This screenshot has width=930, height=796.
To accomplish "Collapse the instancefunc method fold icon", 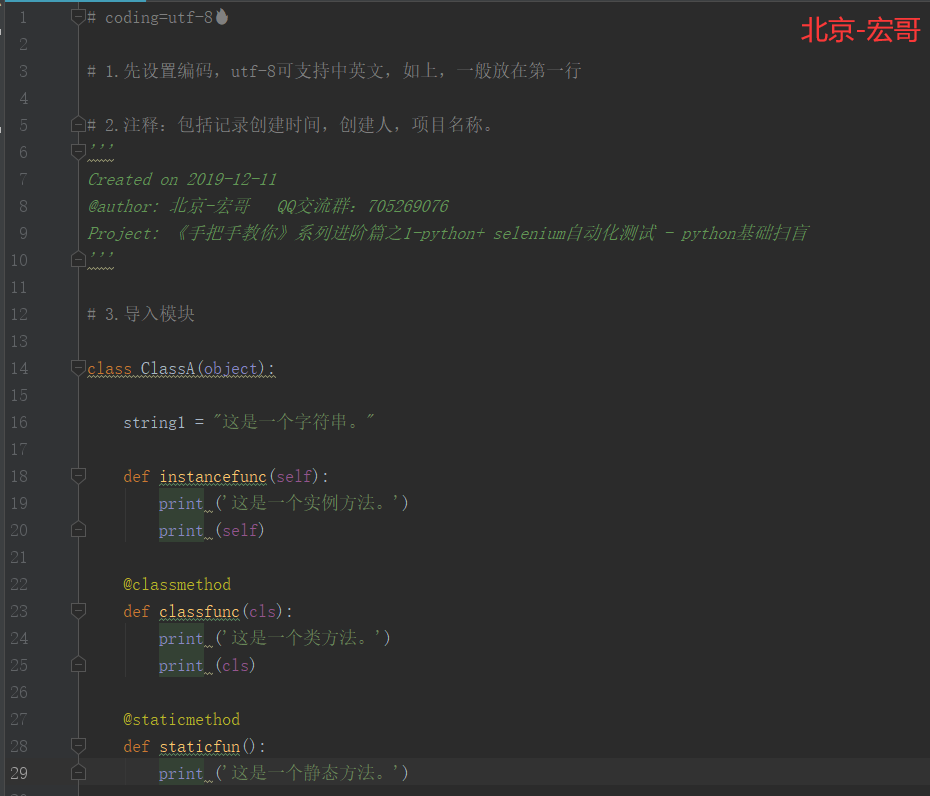I will [x=78, y=476].
